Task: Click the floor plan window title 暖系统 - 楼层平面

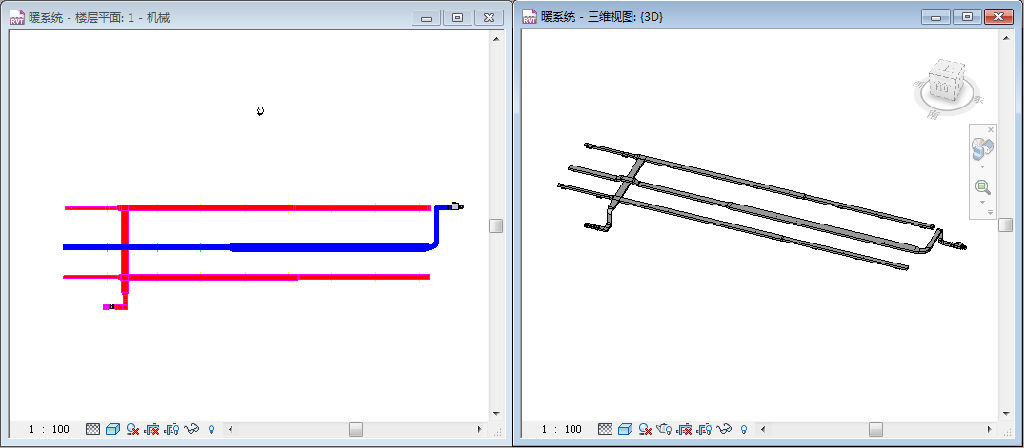Action: click(99, 18)
